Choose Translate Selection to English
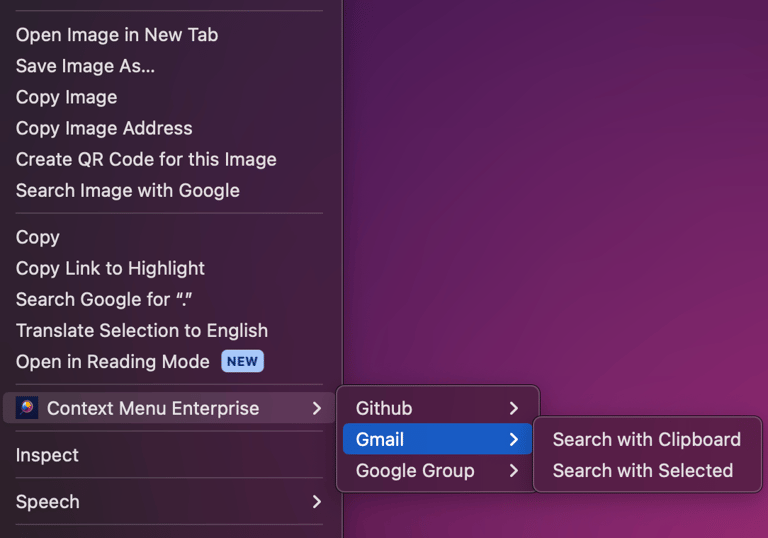This screenshot has height=538, width=768. (142, 330)
